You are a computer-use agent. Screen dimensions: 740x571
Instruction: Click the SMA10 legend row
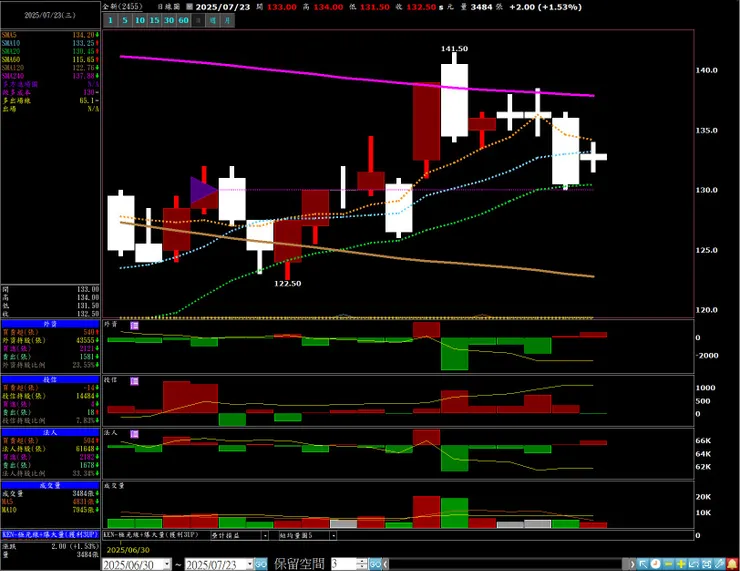tap(50, 43)
